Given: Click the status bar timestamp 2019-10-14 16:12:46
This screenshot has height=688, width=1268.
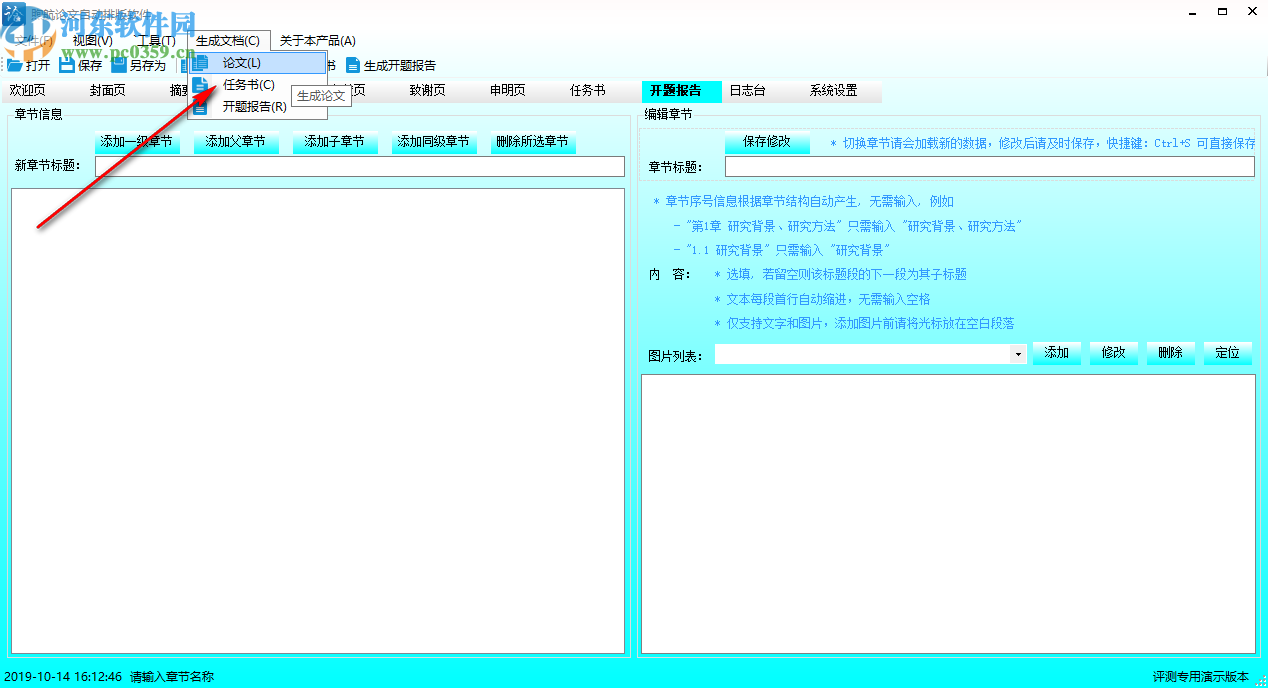Looking at the screenshot, I should click(63, 677).
